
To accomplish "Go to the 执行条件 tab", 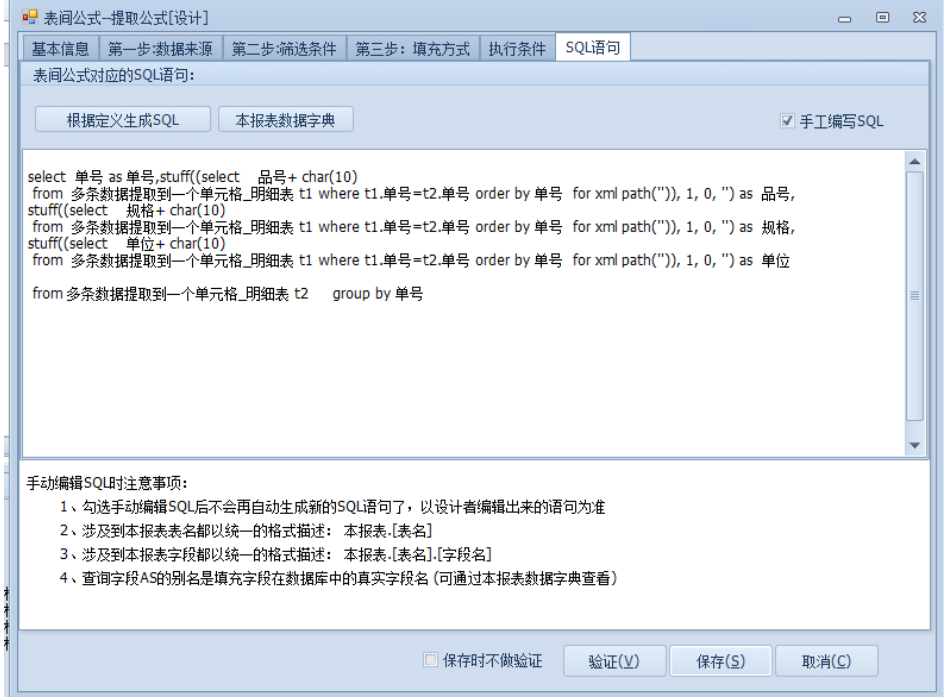I will (516, 49).
